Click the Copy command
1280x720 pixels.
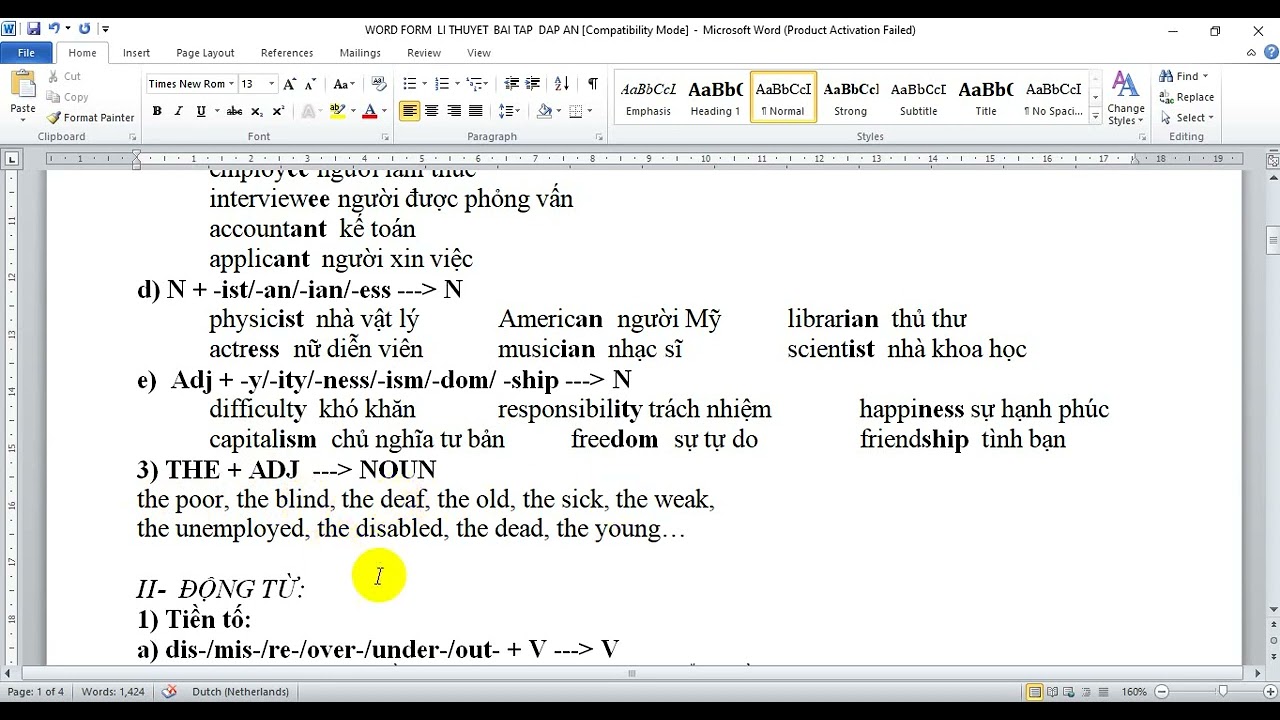(68, 97)
